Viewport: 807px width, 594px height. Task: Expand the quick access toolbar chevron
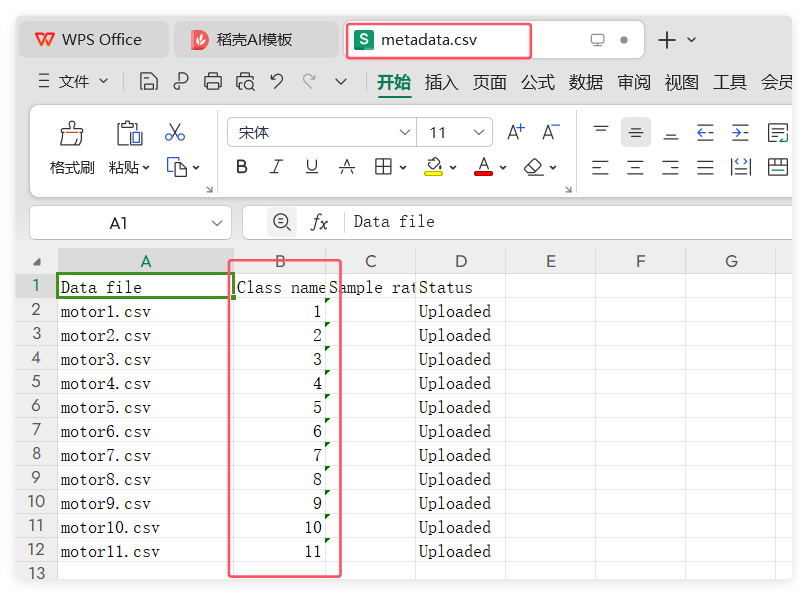pos(341,81)
